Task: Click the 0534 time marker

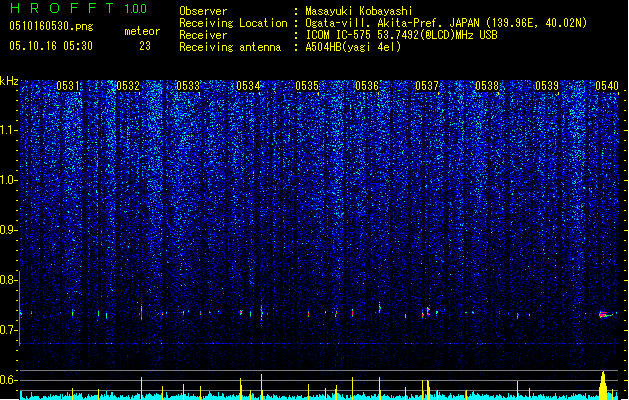Action: point(248,86)
